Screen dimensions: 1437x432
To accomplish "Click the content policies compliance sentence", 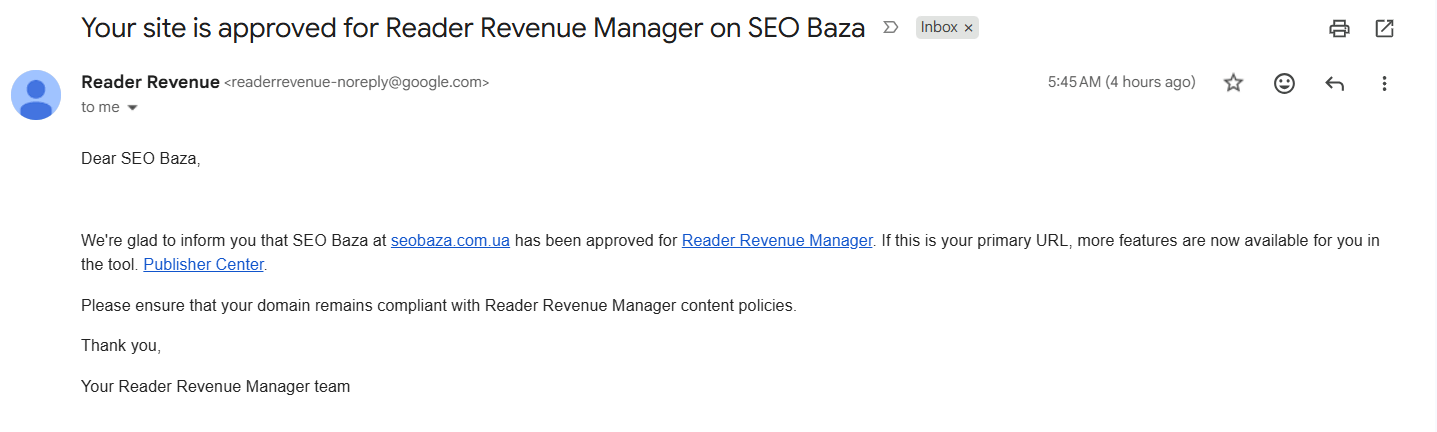I will [439, 306].
